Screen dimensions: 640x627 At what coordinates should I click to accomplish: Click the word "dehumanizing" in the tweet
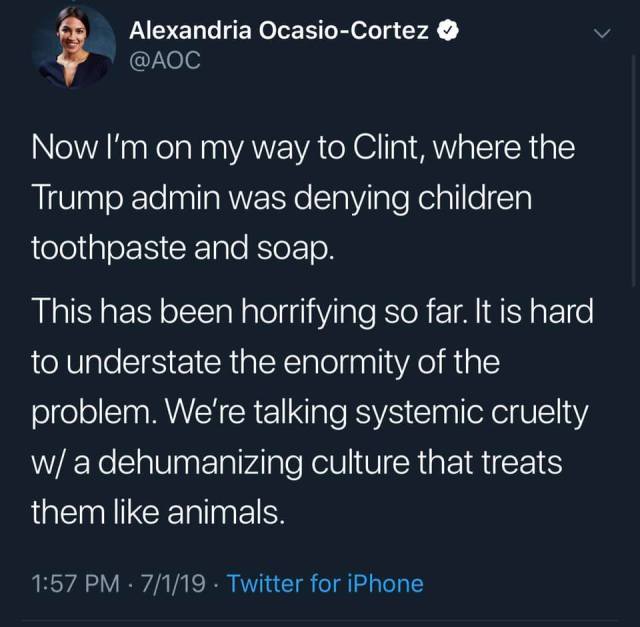(x=200, y=464)
